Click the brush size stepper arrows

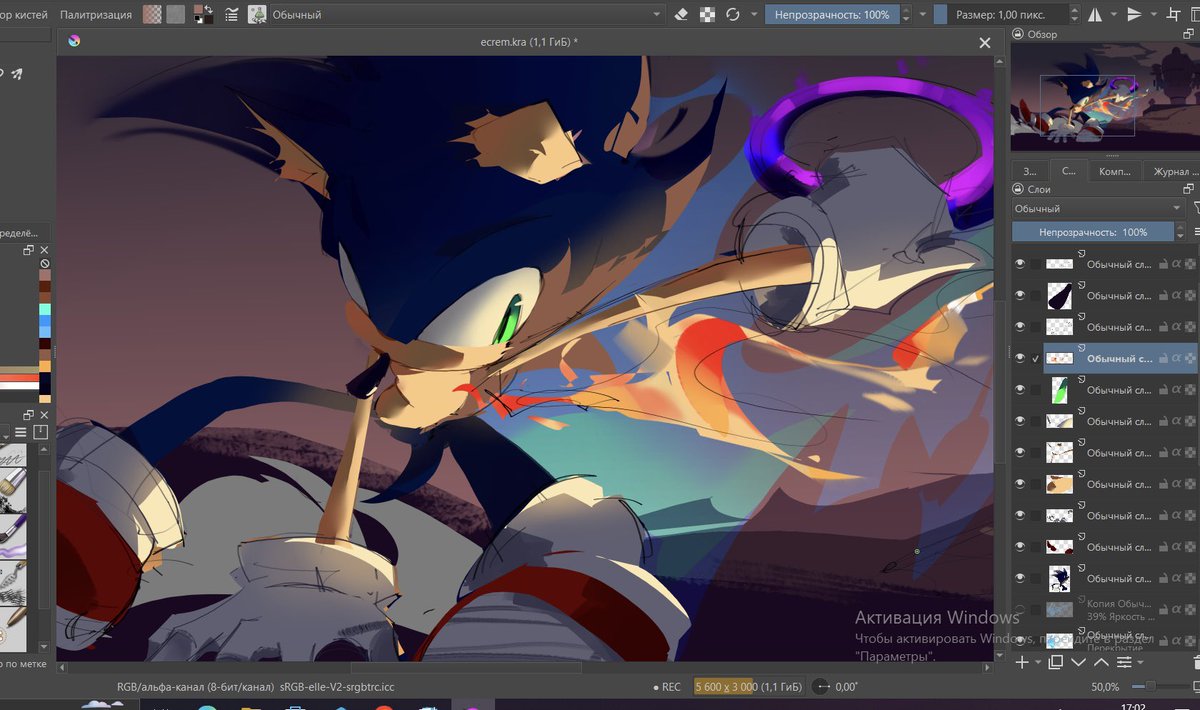pos(1073,15)
